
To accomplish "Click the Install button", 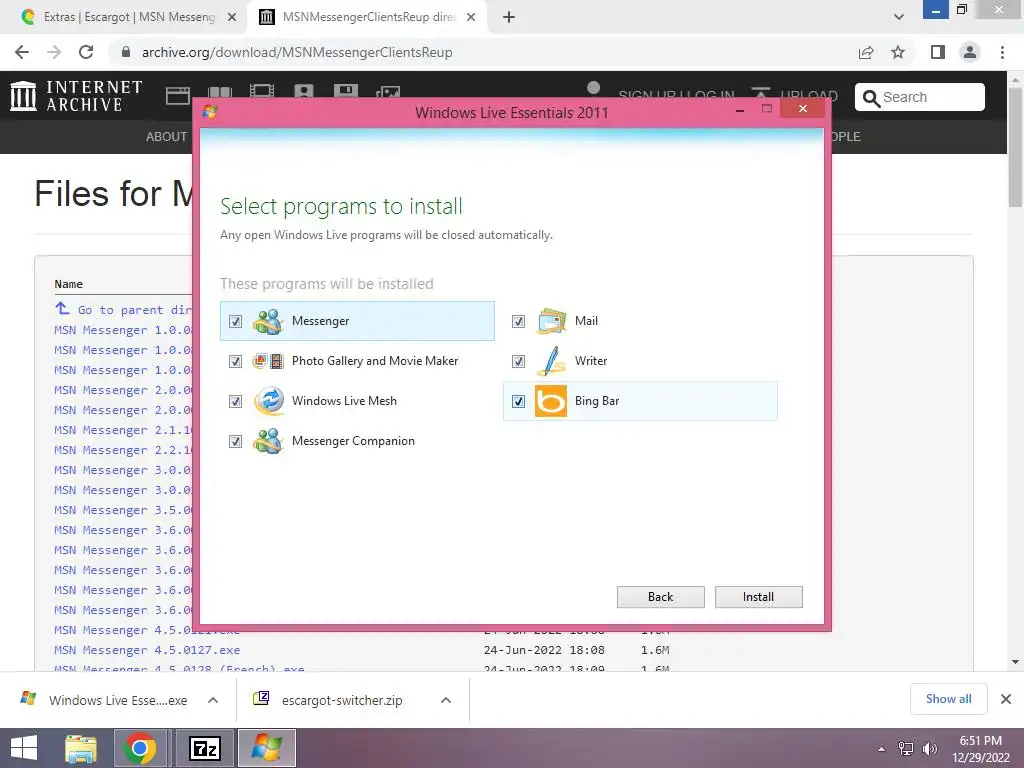I will tap(758, 597).
